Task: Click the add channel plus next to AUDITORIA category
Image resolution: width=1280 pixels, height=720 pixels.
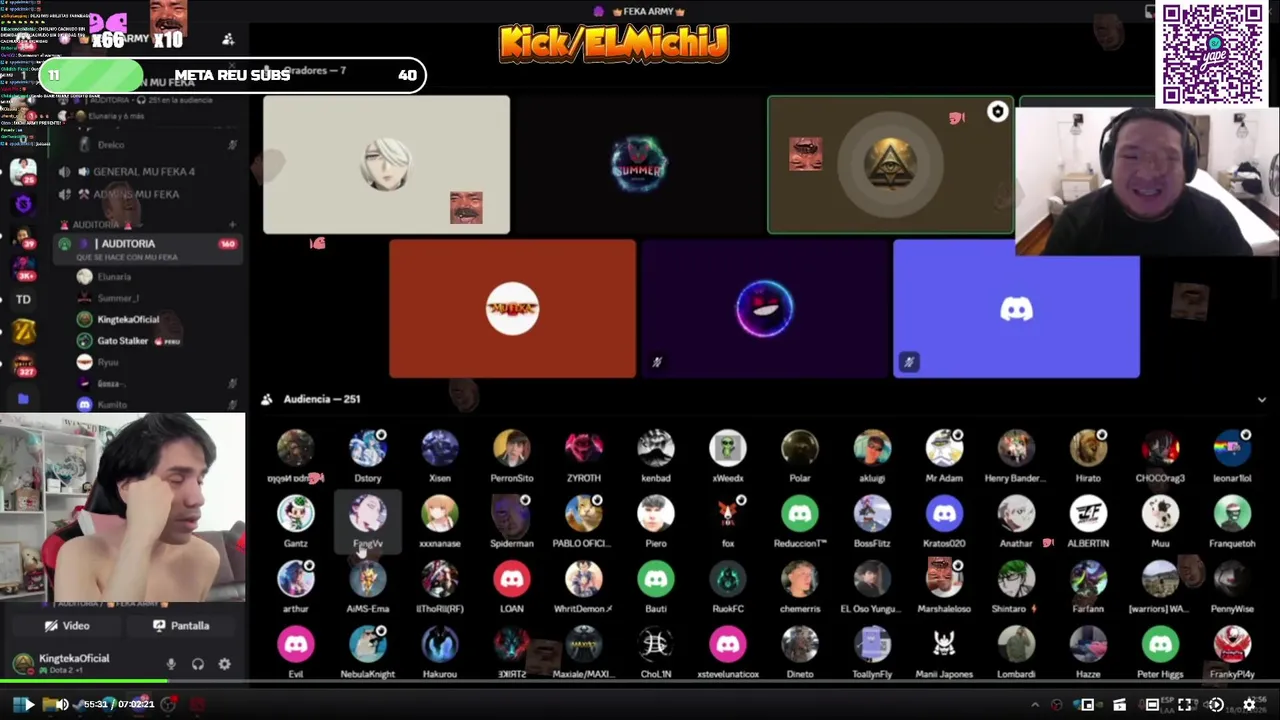Action: (x=232, y=224)
